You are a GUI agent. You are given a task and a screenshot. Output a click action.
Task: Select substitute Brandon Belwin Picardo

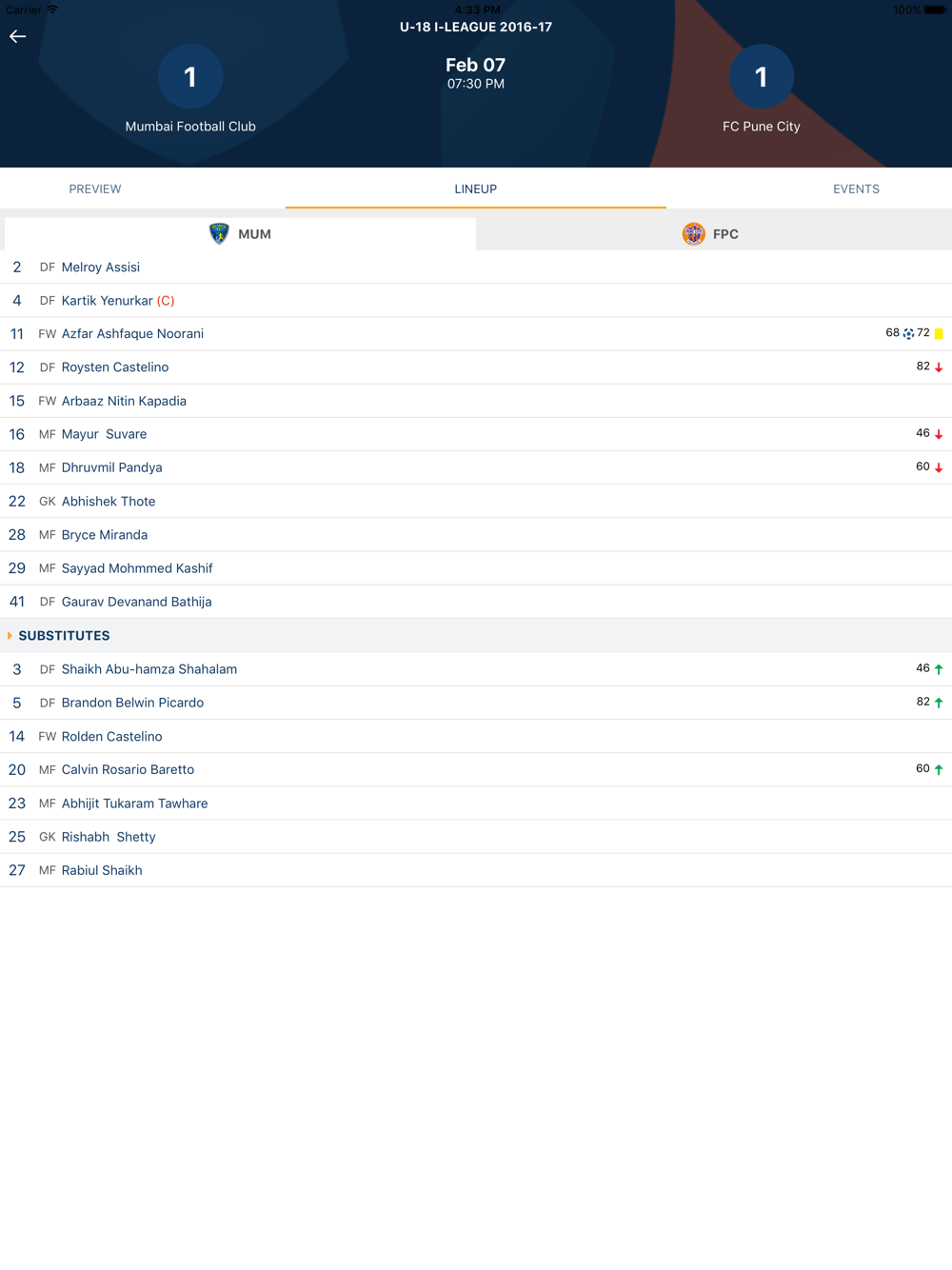point(476,703)
